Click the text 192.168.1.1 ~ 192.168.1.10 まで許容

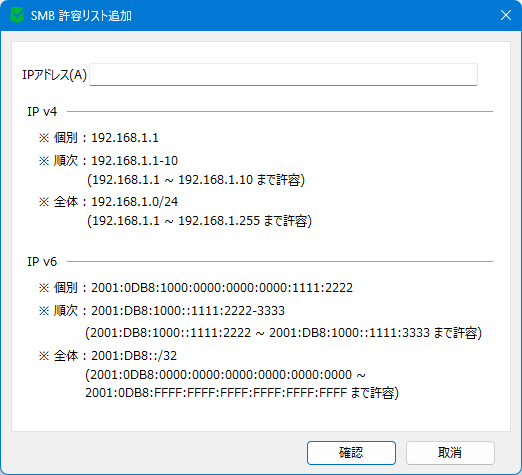tap(196, 180)
